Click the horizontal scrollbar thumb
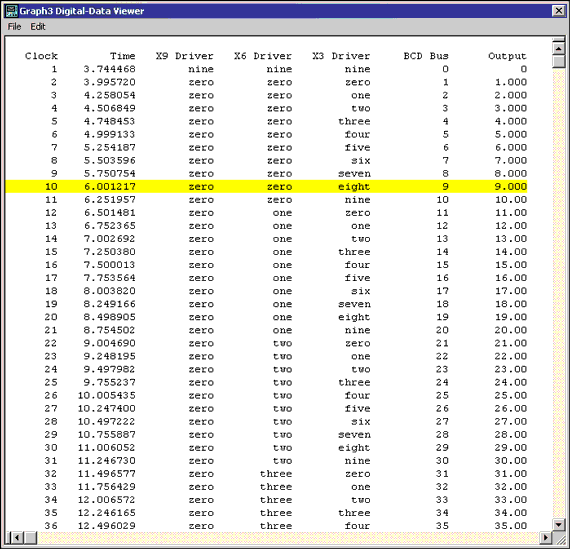 pos(31,537)
